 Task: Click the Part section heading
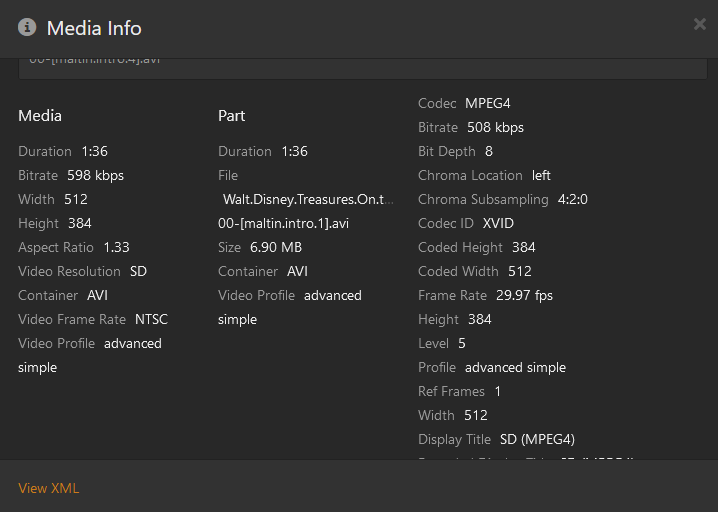[x=231, y=115]
